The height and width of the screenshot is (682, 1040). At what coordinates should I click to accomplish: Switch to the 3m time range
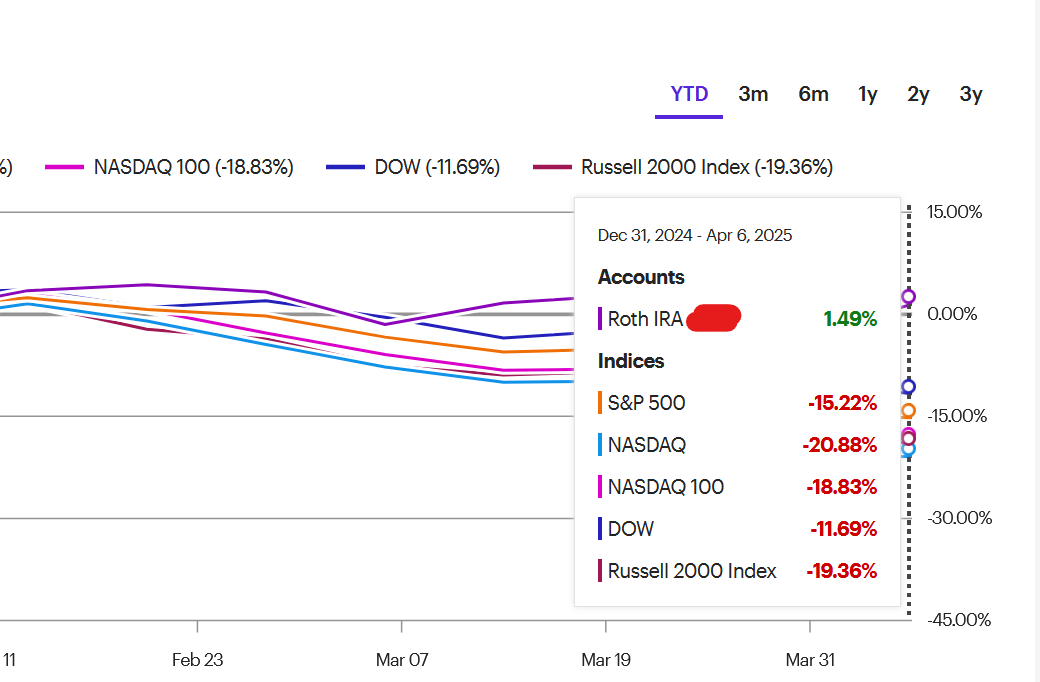tap(753, 94)
